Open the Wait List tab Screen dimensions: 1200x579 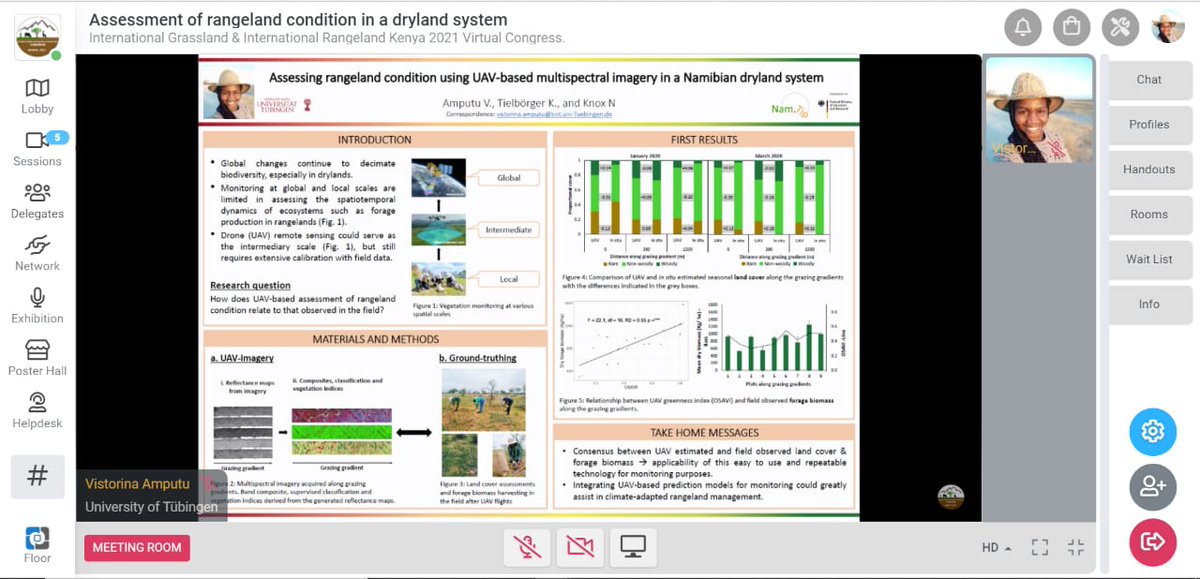[1149, 259]
